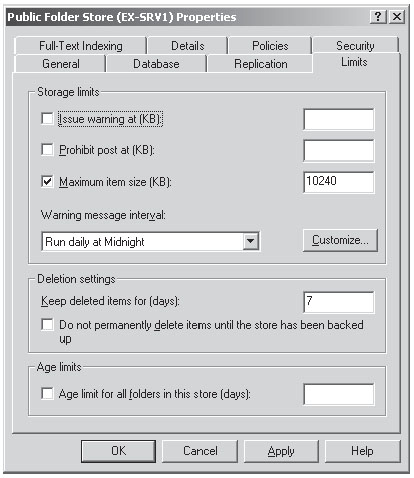Switch to the Policies tab
The height and width of the screenshot is (478, 414).
click(x=270, y=46)
